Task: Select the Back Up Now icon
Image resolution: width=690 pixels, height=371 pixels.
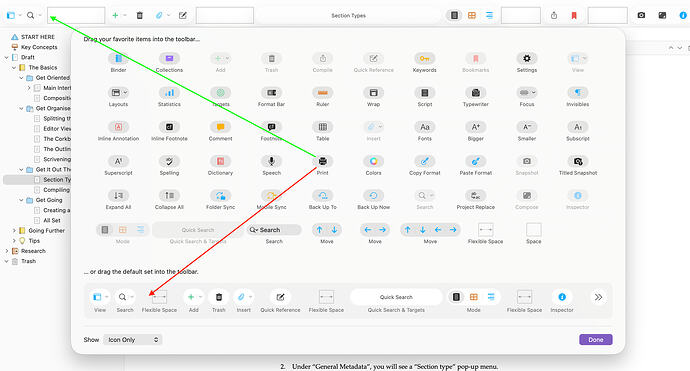Action: (x=373, y=196)
